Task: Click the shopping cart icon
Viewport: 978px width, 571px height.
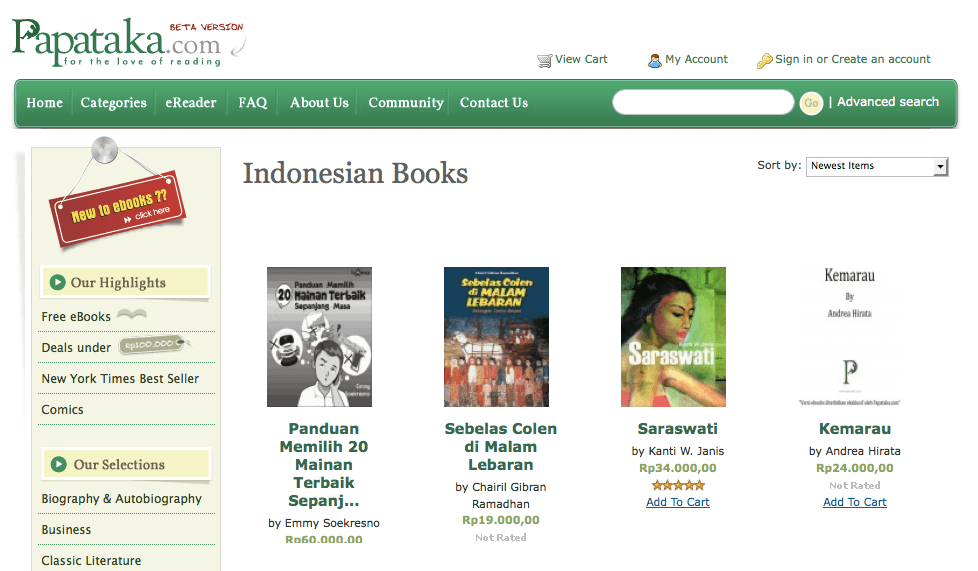Action: coord(545,61)
